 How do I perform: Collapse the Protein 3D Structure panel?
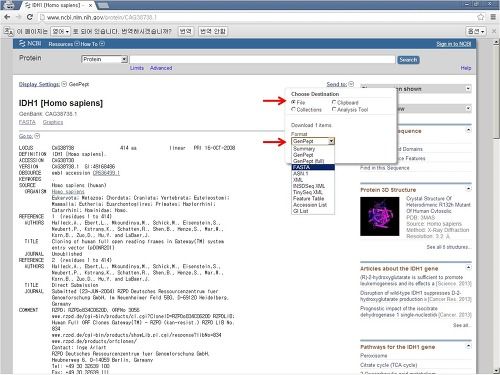(468, 189)
